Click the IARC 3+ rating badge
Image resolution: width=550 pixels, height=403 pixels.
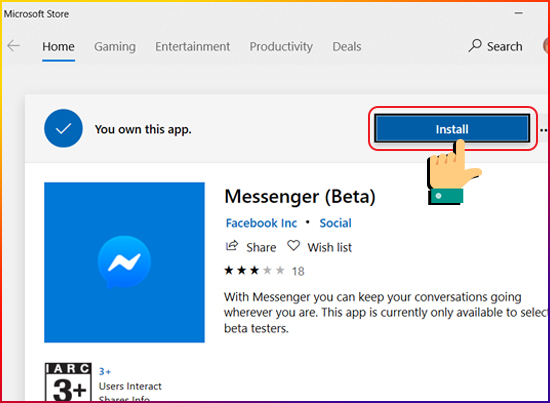click(68, 382)
